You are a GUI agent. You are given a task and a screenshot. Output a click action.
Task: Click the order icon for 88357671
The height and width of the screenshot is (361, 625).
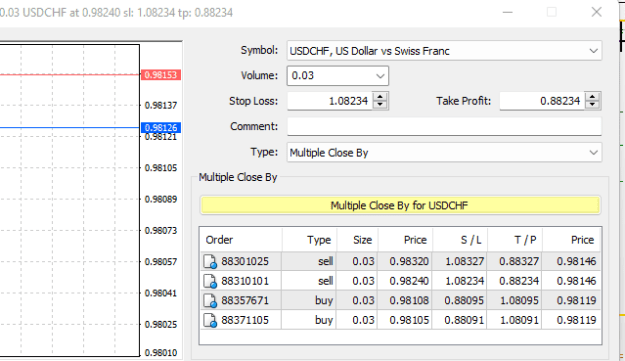click(210, 301)
